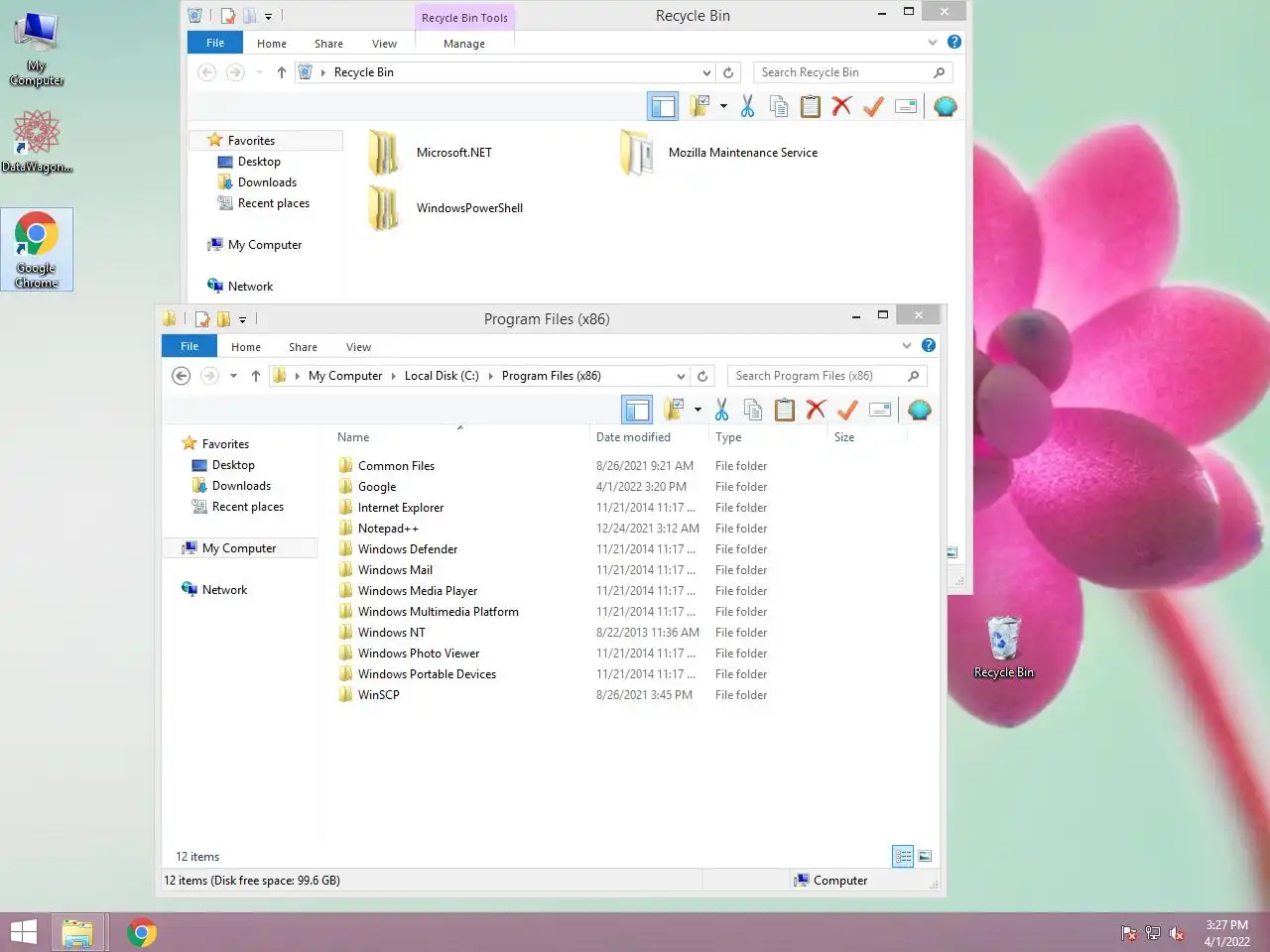Toggle navigation pane icon in Recycle Bin toolbar

[663, 106]
